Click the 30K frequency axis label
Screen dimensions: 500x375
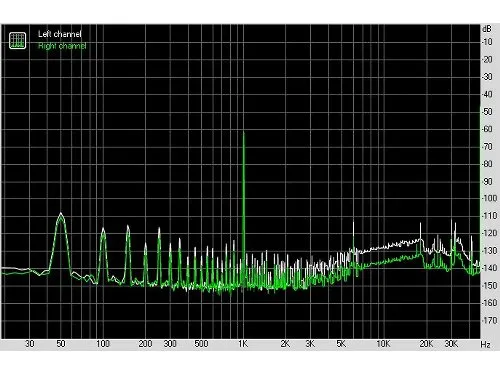(x=451, y=344)
